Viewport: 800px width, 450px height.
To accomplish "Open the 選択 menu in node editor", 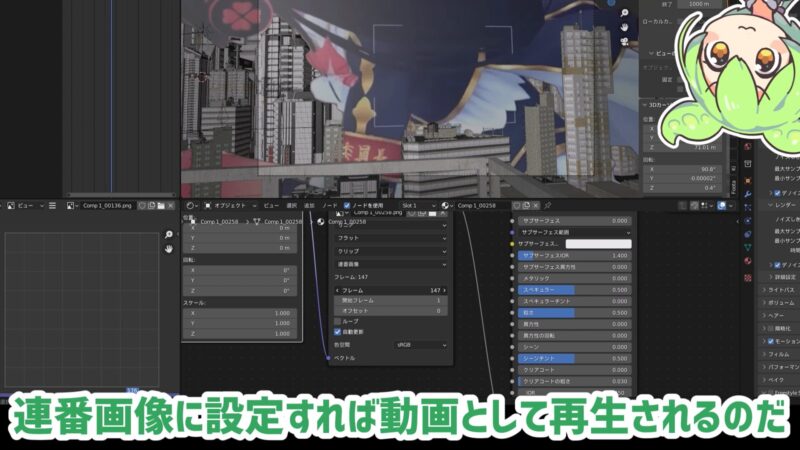I will click(291, 206).
